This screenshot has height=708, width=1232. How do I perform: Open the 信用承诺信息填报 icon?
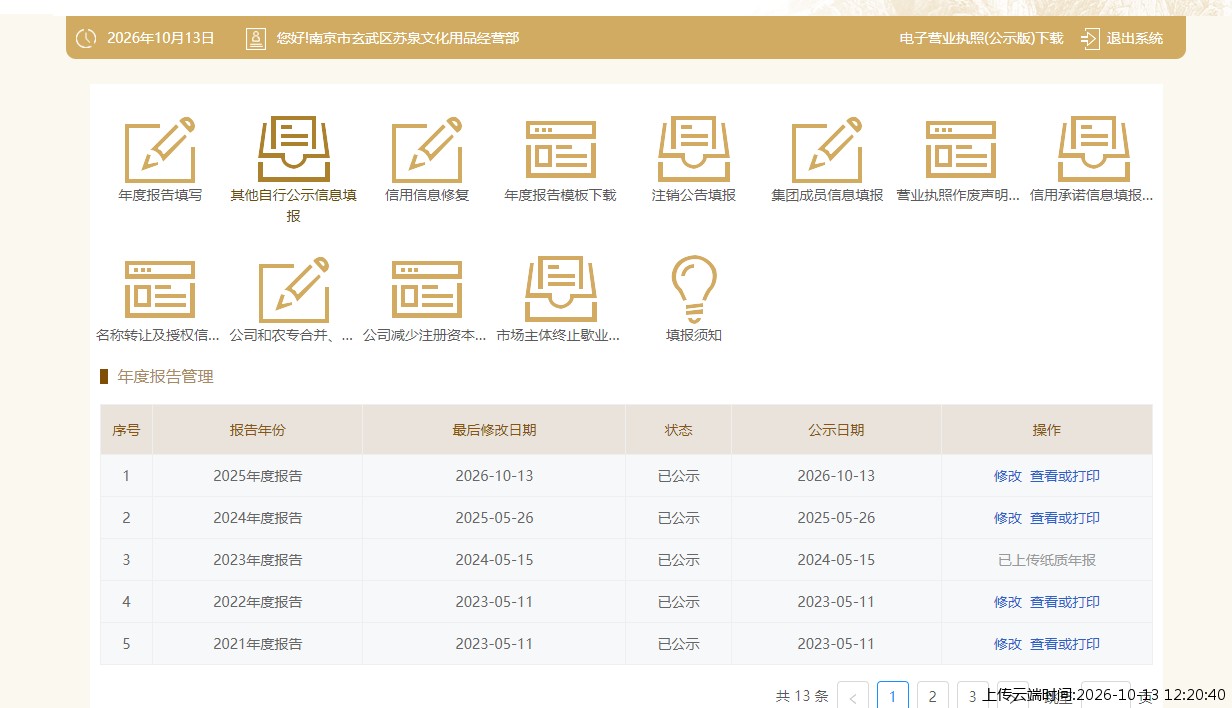pos(1094,150)
